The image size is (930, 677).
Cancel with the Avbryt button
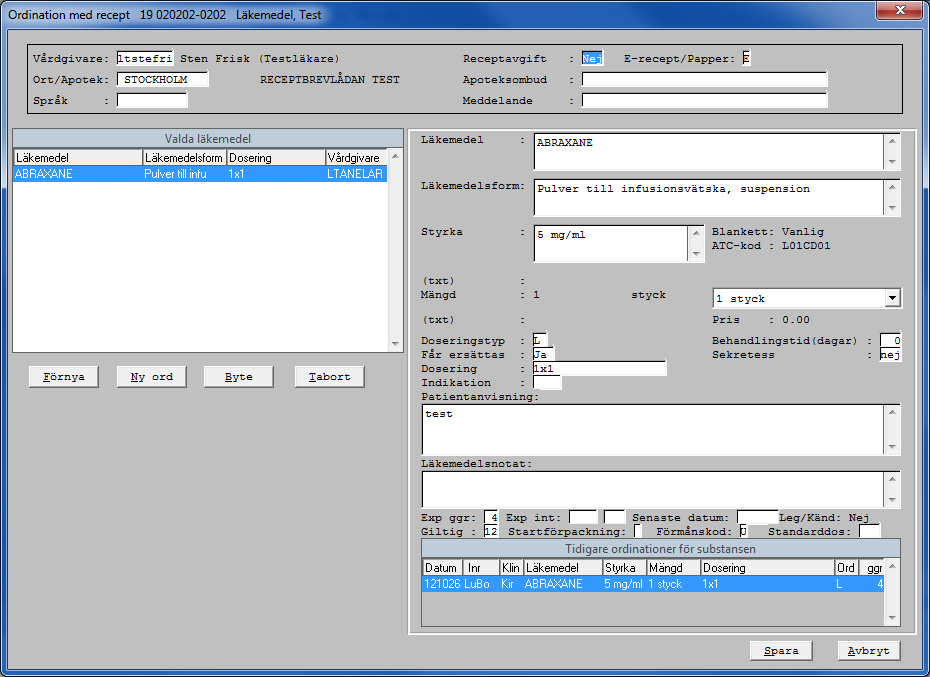pyautogui.click(x=868, y=651)
